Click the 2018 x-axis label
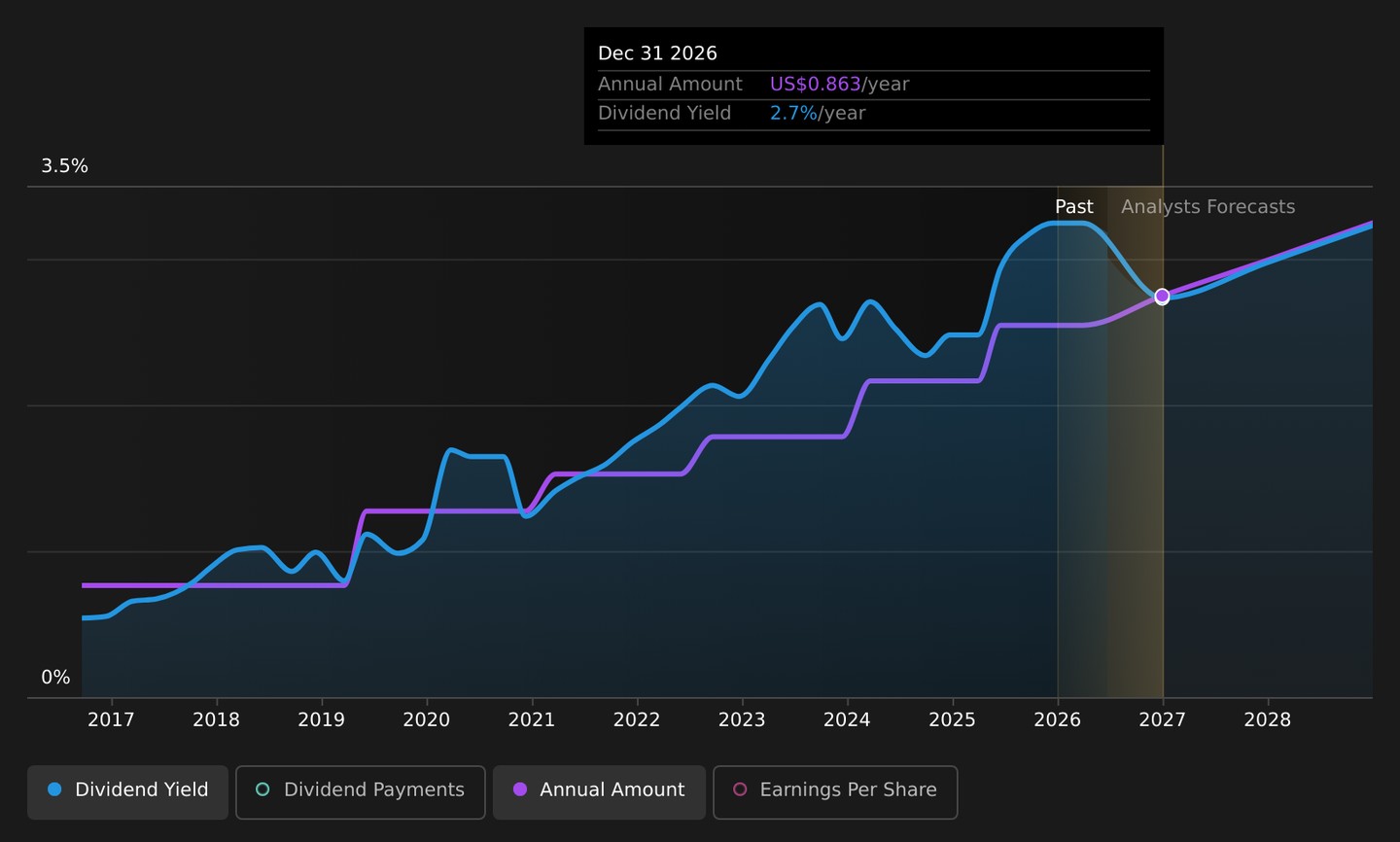Viewport: 1400px width, 842px height. (x=216, y=719)
